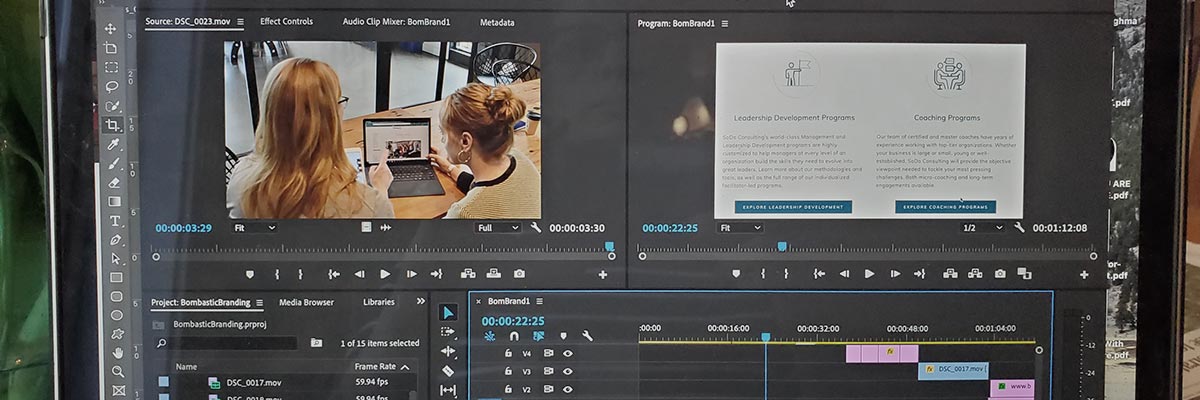Image resolution: width=1200 pixels, height=400 pixels.
Task: Select the Artboard tool in the left toolbar
Action: point(112,48)
